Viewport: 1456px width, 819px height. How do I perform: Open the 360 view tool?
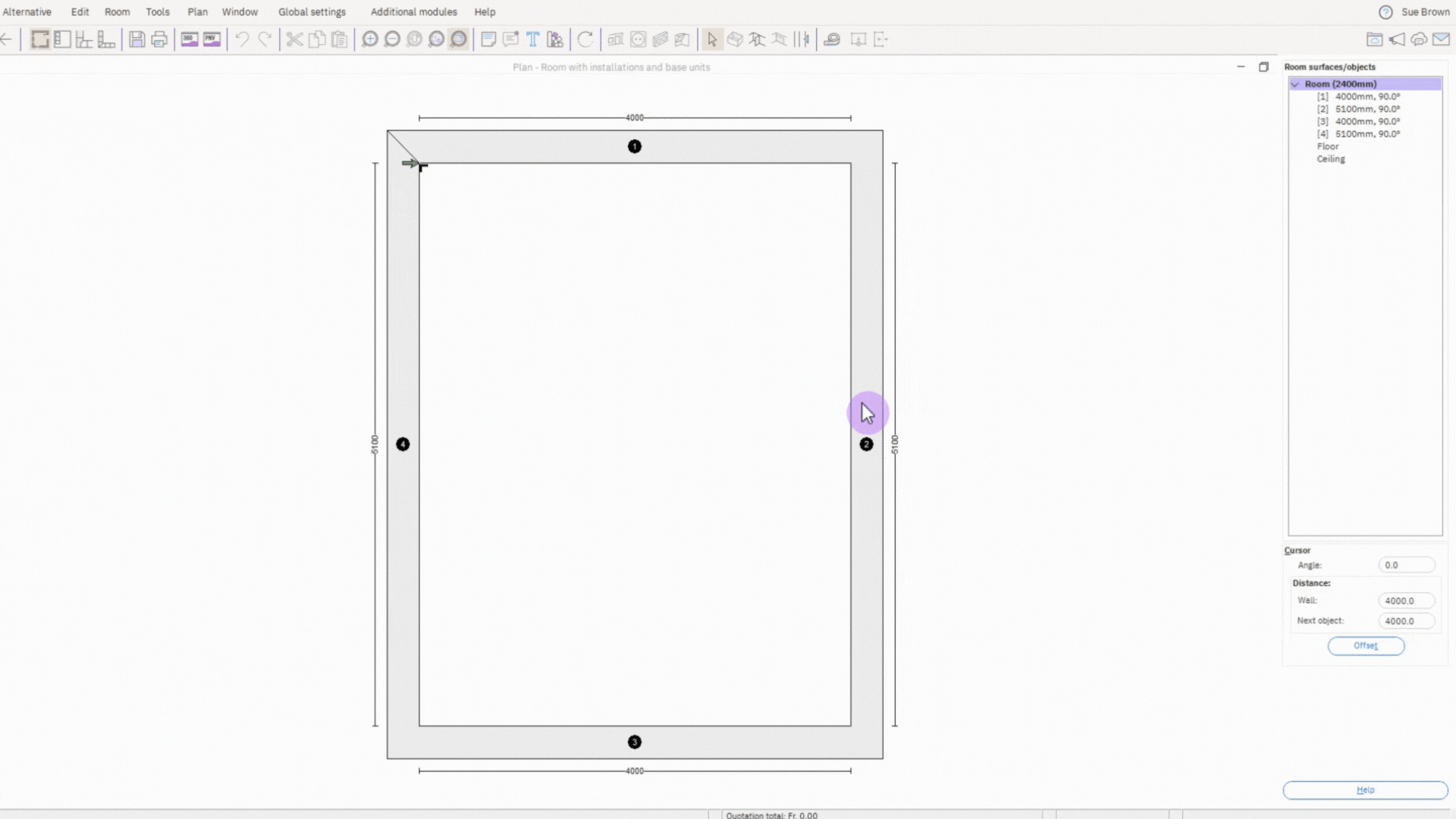click(x=189, y=39)
